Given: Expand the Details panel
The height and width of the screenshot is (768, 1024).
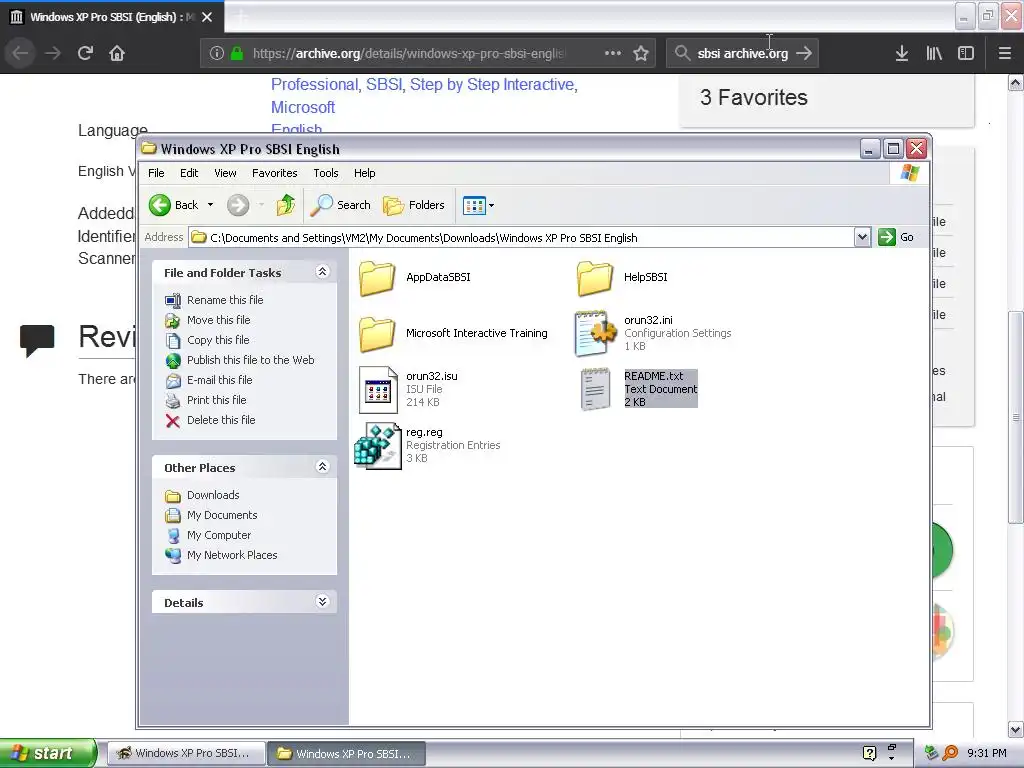Looking at the screenshot, I should coord(322,601).
